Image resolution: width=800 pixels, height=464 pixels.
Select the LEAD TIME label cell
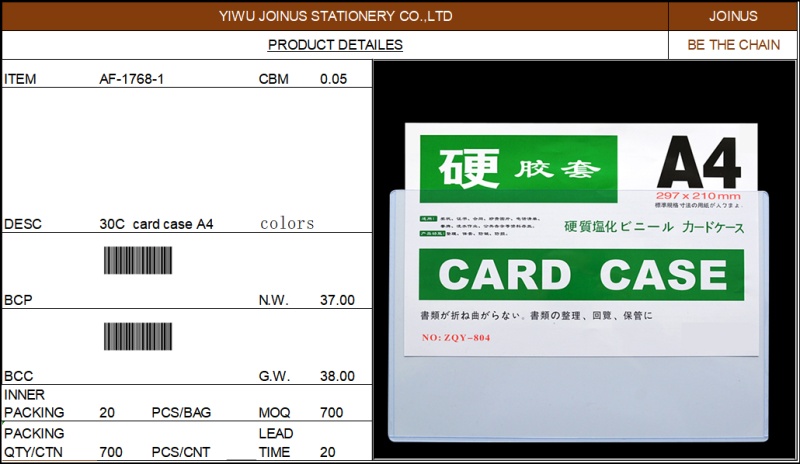click(276, 443)
